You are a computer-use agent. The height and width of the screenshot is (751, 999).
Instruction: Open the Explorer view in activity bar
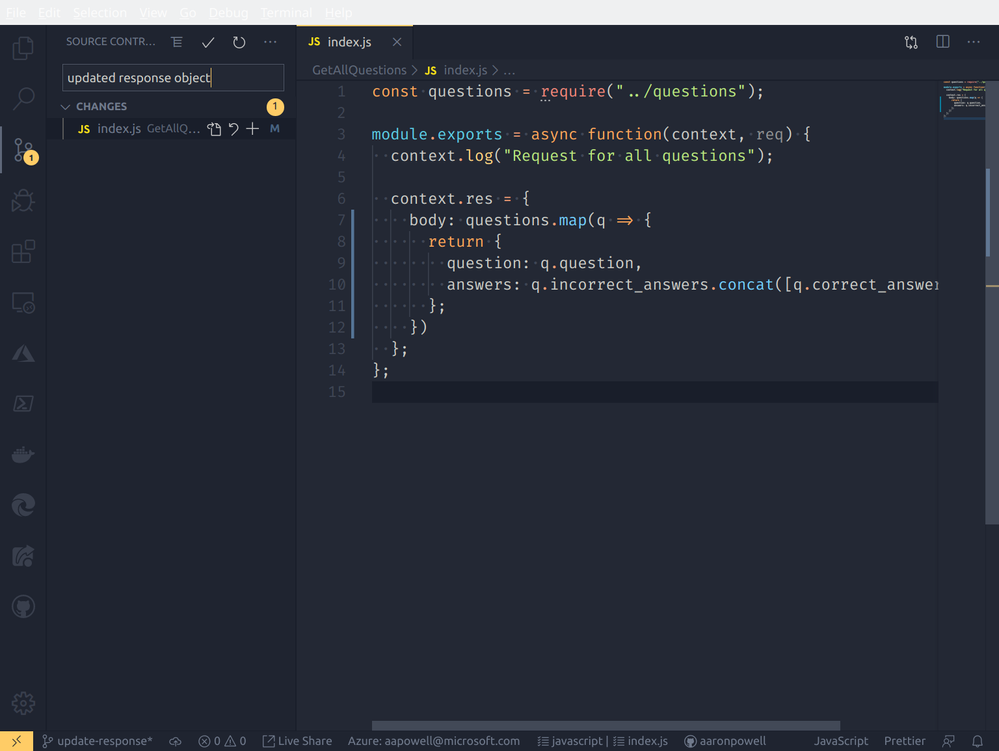click(x=23, y=48)
